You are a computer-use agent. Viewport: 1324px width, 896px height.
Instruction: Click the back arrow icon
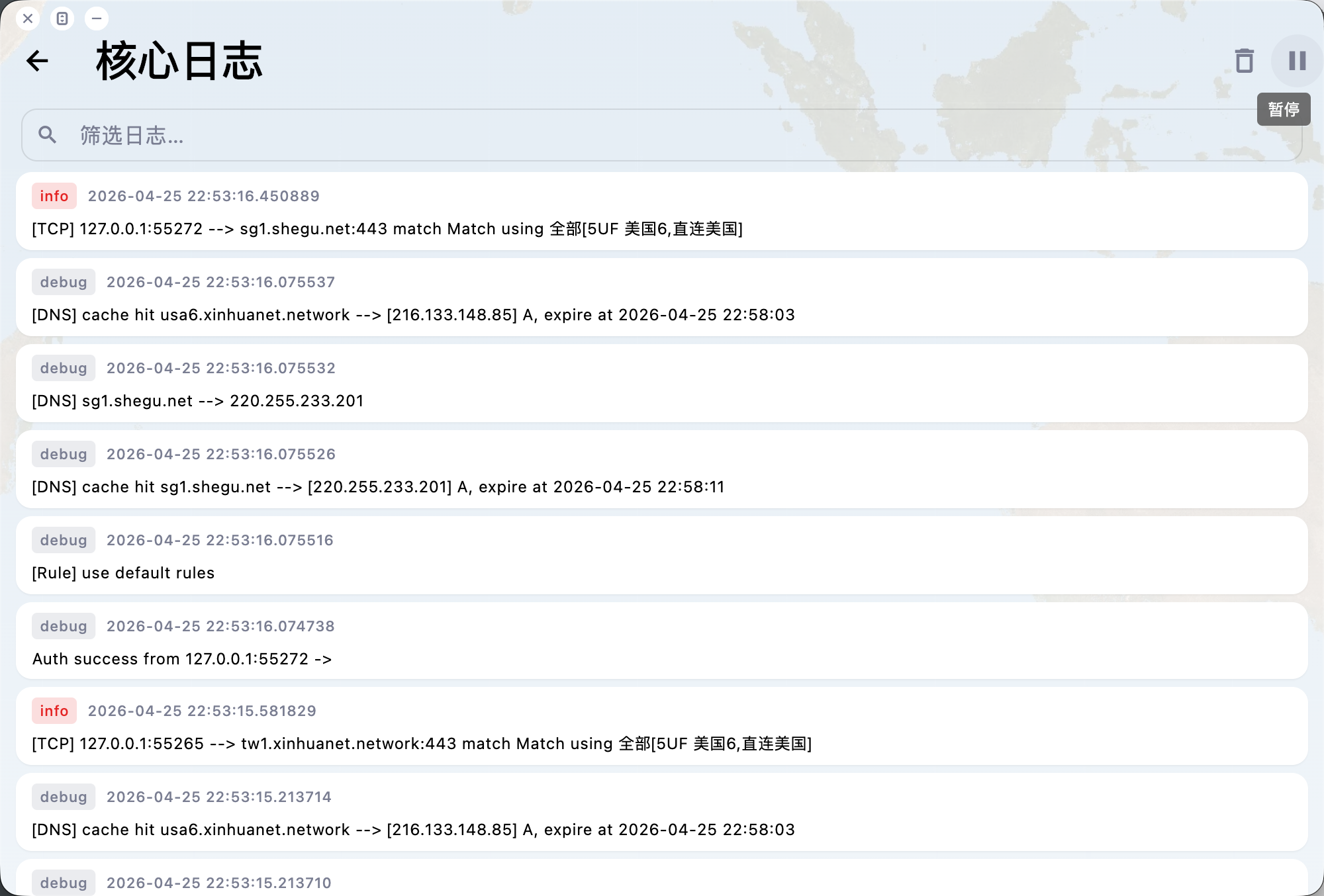click(x=38, y=61)
